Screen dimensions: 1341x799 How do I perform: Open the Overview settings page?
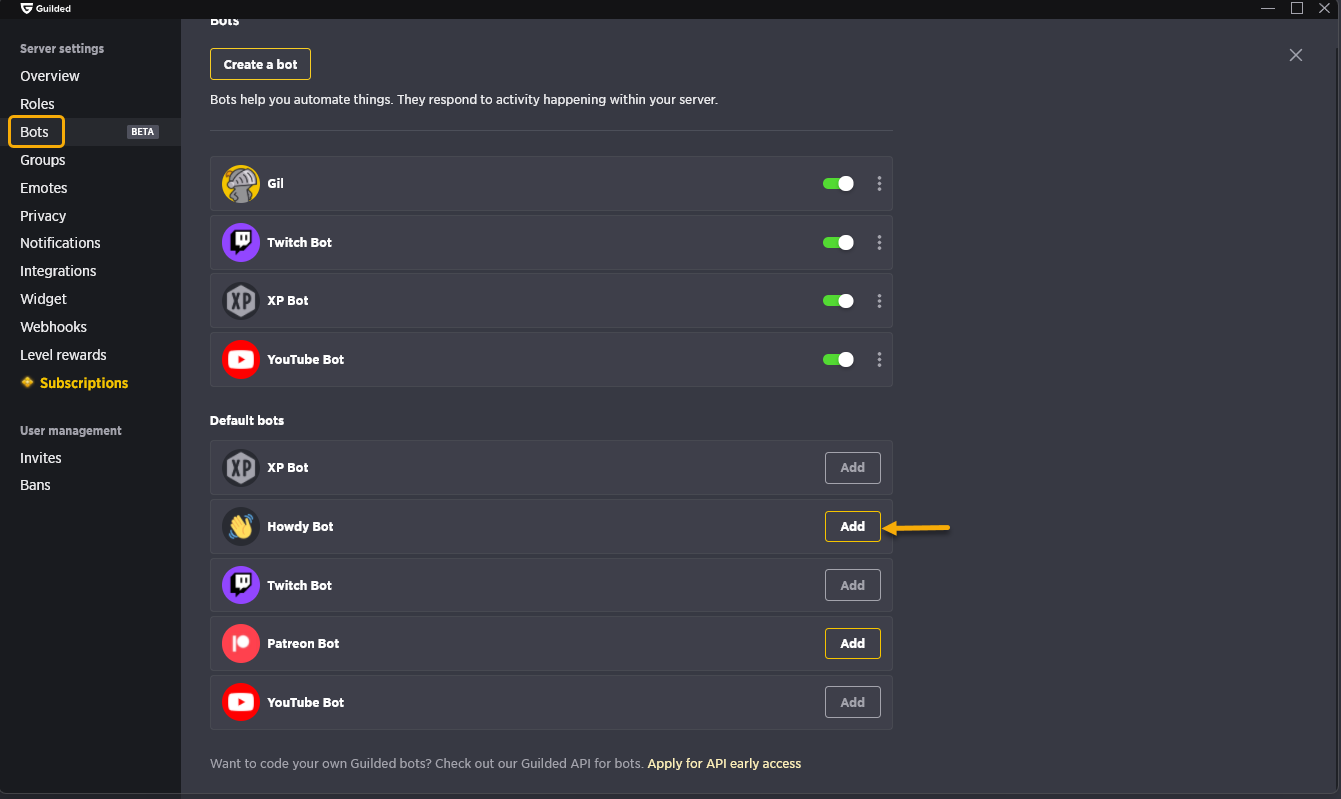click(50, 76)
